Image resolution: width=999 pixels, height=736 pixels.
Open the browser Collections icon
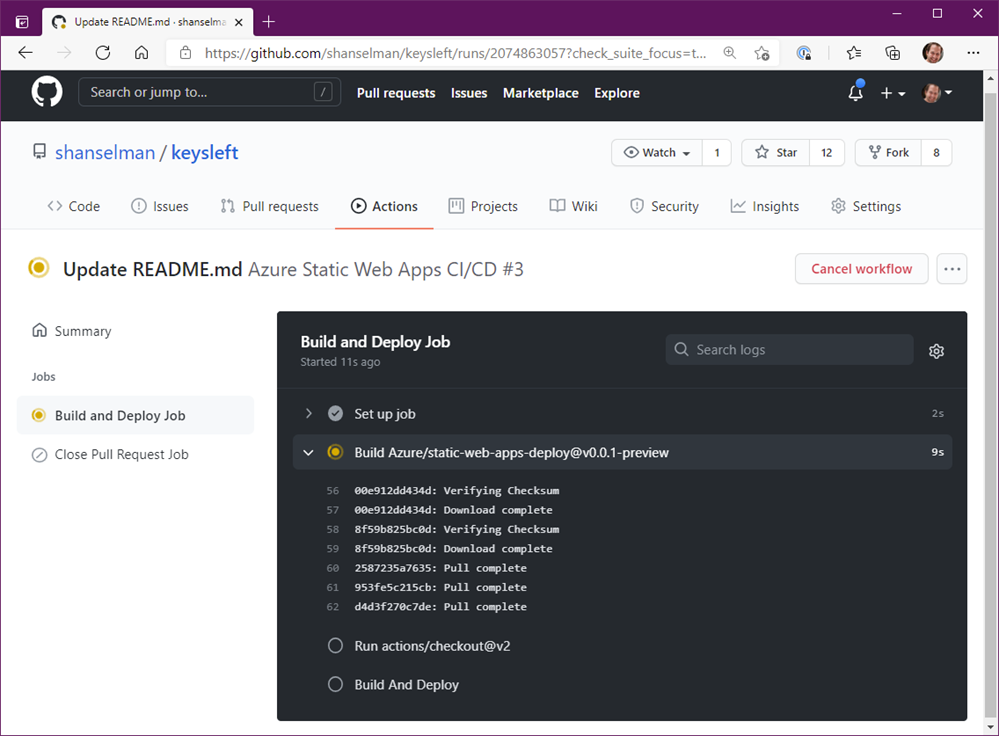point(893,53)
